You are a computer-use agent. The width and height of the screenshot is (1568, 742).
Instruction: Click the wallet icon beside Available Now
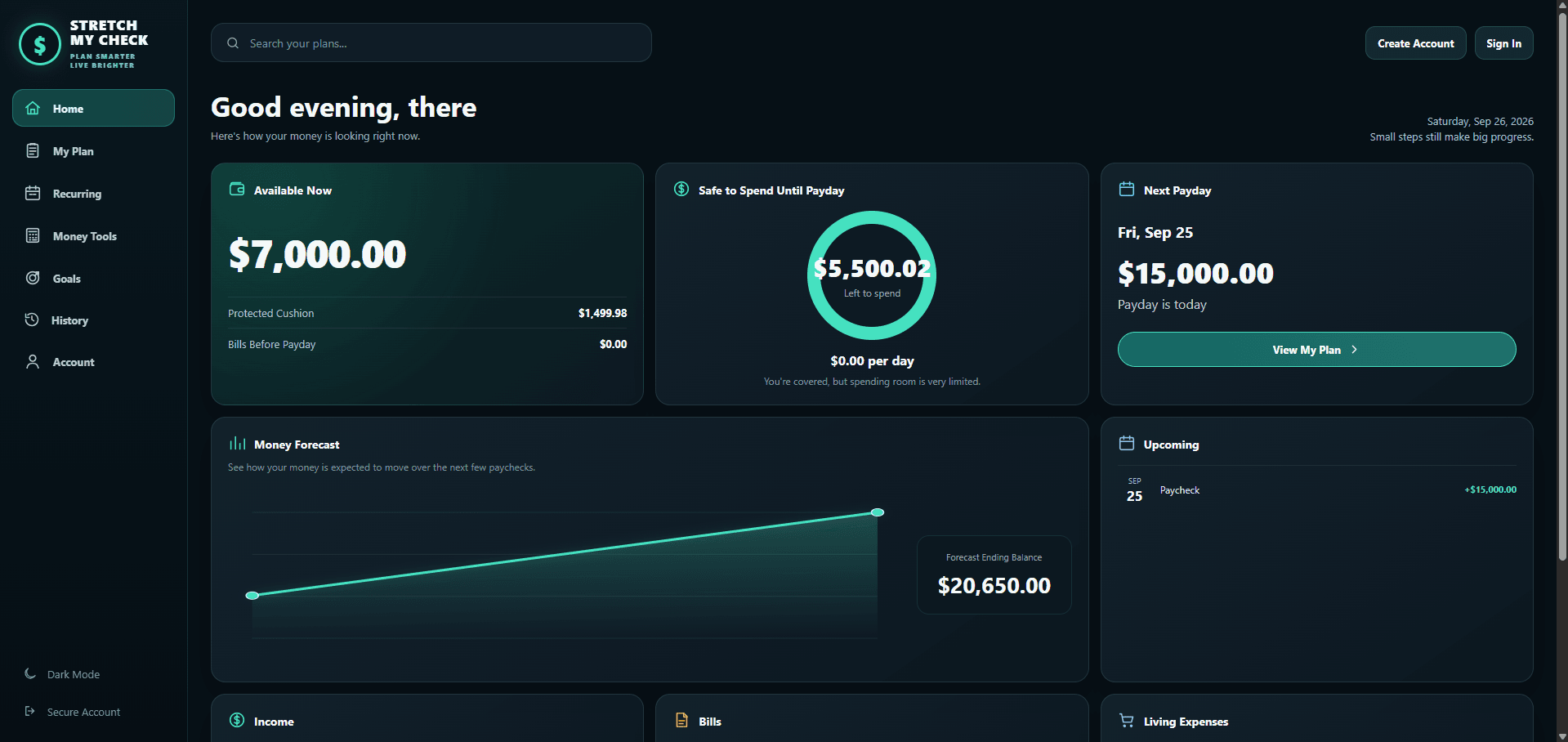237,189
